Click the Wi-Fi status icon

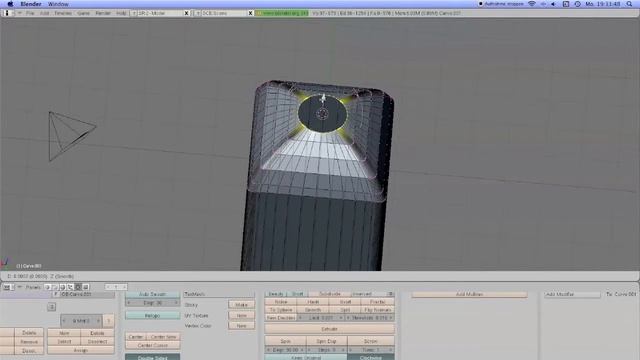coord(532,4)
